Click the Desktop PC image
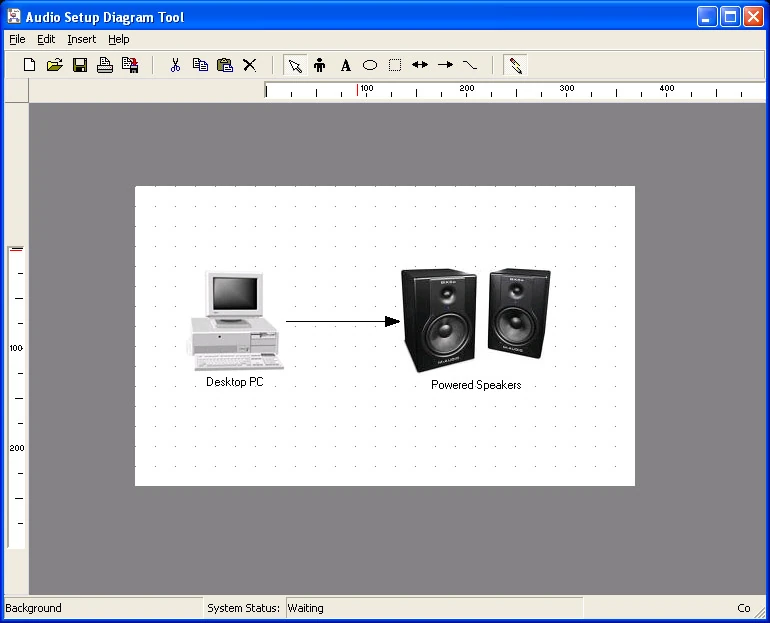Image resolution: width=770 pixels, height=623 pixels. [235, 320]
